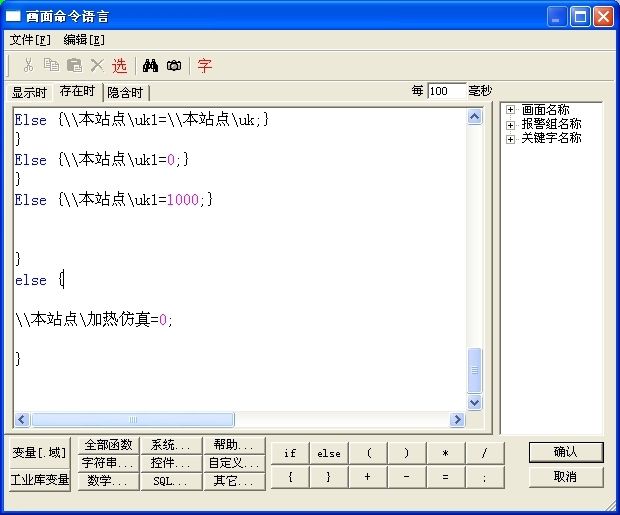
Task: Open 系统... functions
Action: click(x=171, y=445)
